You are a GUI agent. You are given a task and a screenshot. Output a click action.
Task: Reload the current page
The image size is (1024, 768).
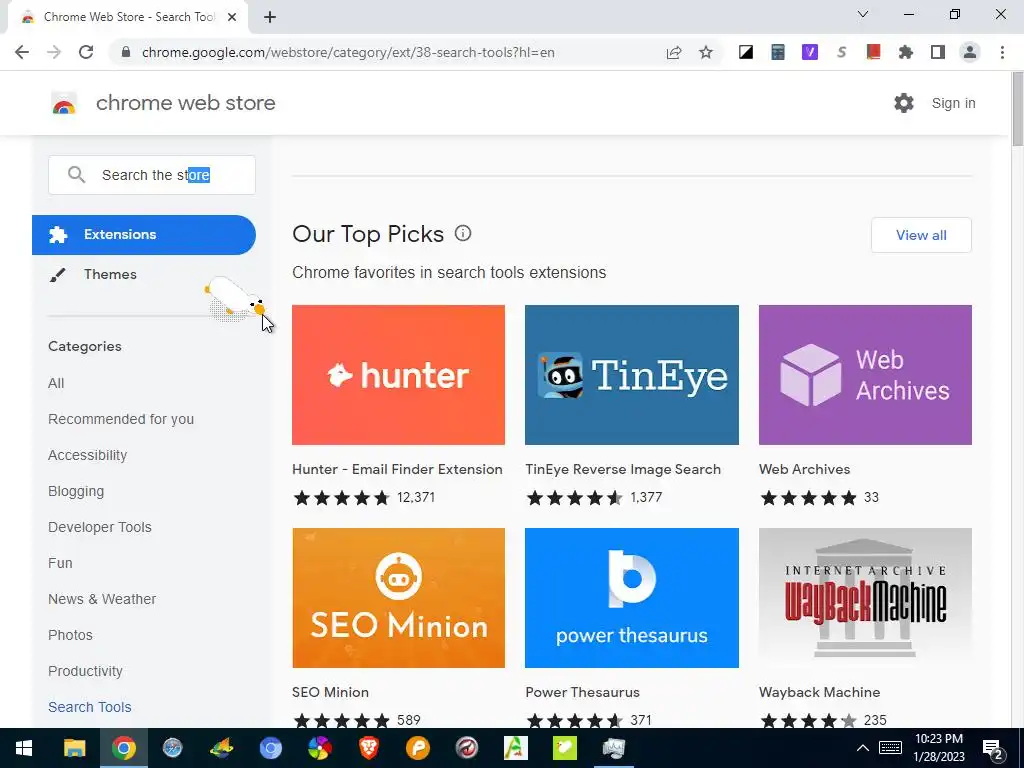(86, 52)
